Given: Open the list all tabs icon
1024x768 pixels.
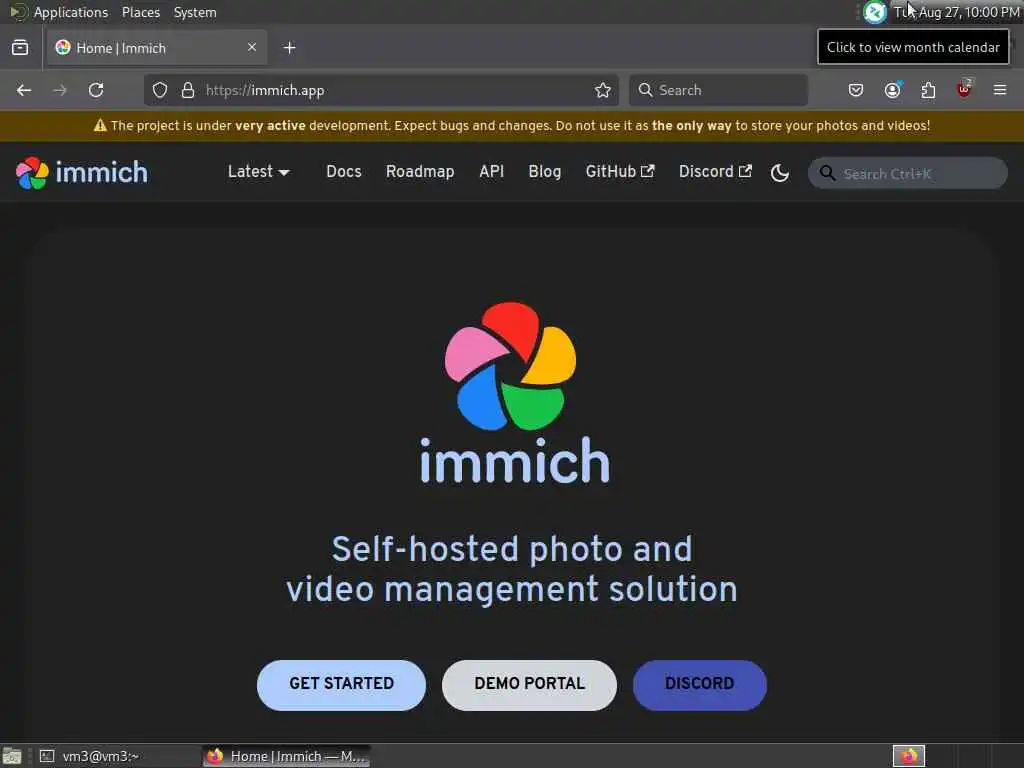Looking at the screenshot, I should click(x=20, y=48).
